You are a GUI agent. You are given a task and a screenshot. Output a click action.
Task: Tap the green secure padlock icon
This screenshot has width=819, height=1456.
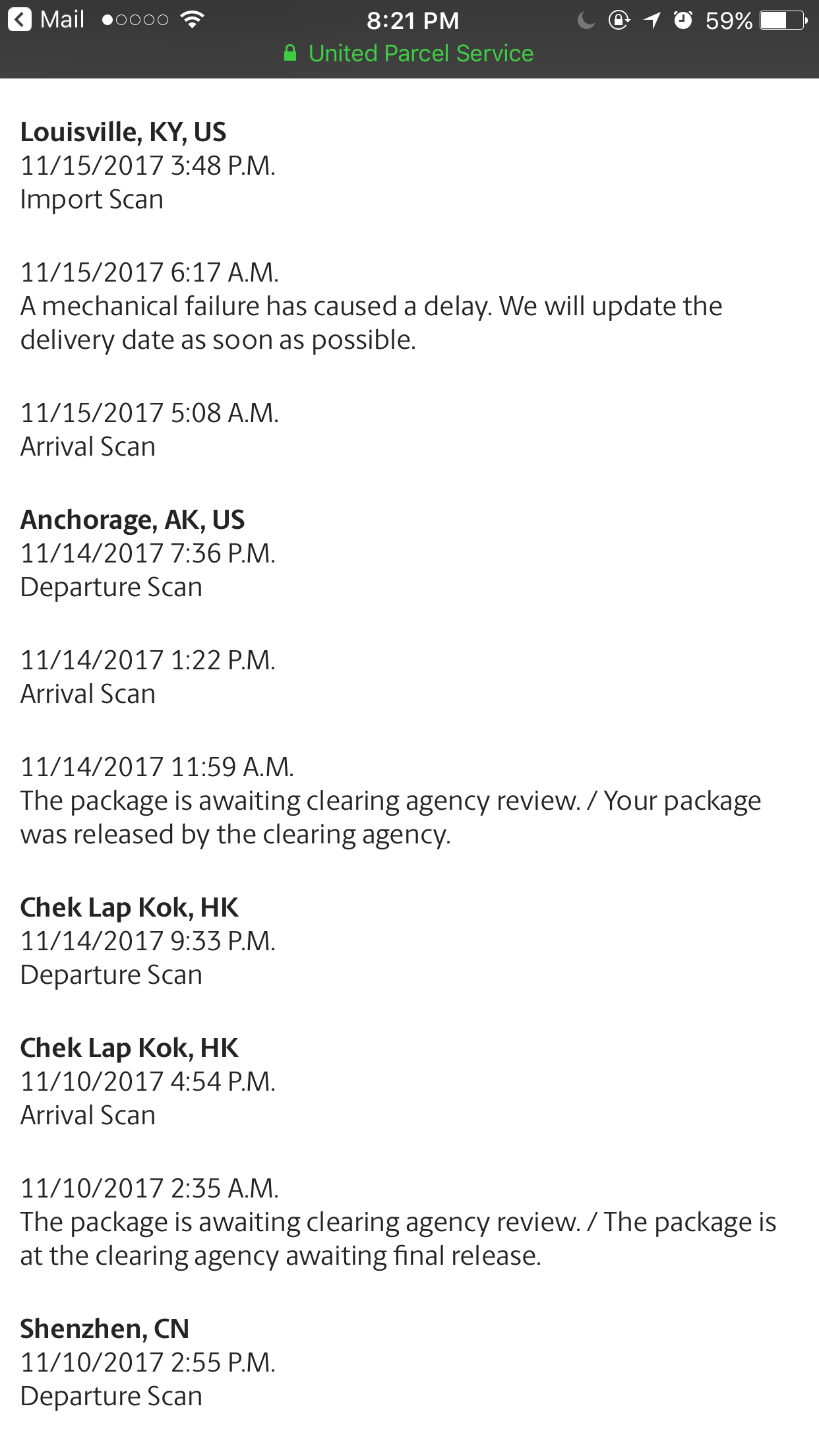coord(290,53)
